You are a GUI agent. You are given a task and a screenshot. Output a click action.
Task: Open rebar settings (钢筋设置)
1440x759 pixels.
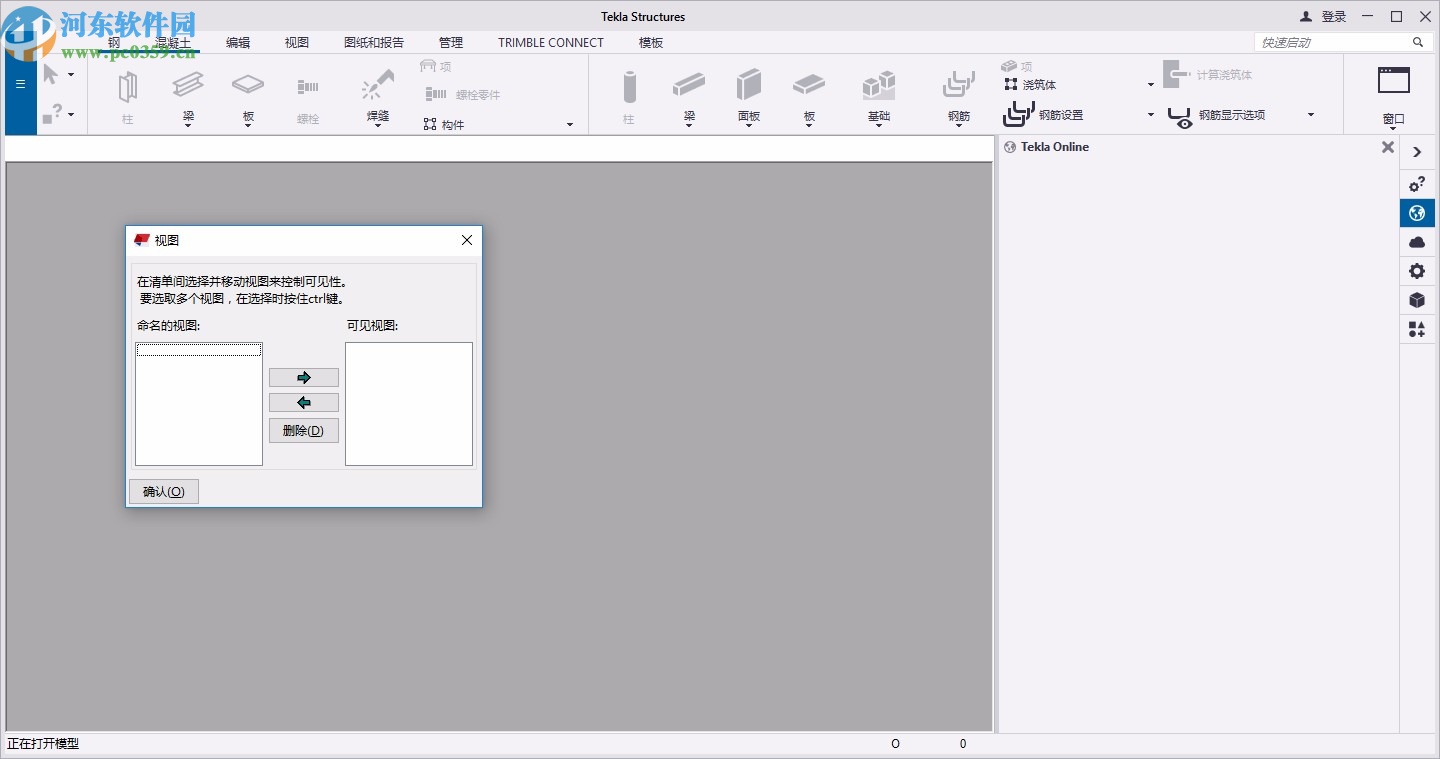coord(1043,115)
